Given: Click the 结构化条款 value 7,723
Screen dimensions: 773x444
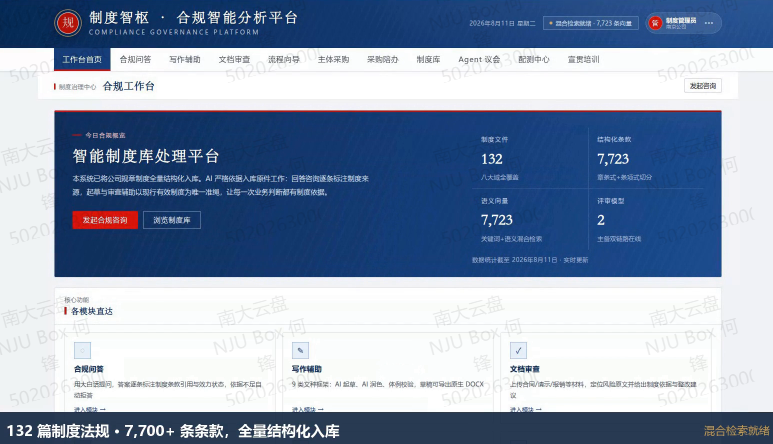Looking at the screenshot, I should point(613,159).
